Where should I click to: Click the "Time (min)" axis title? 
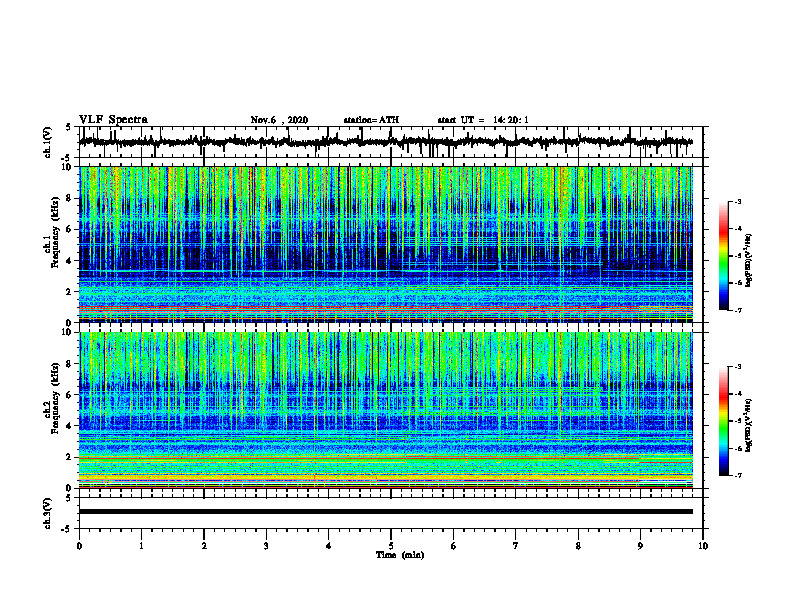point(400,555)
